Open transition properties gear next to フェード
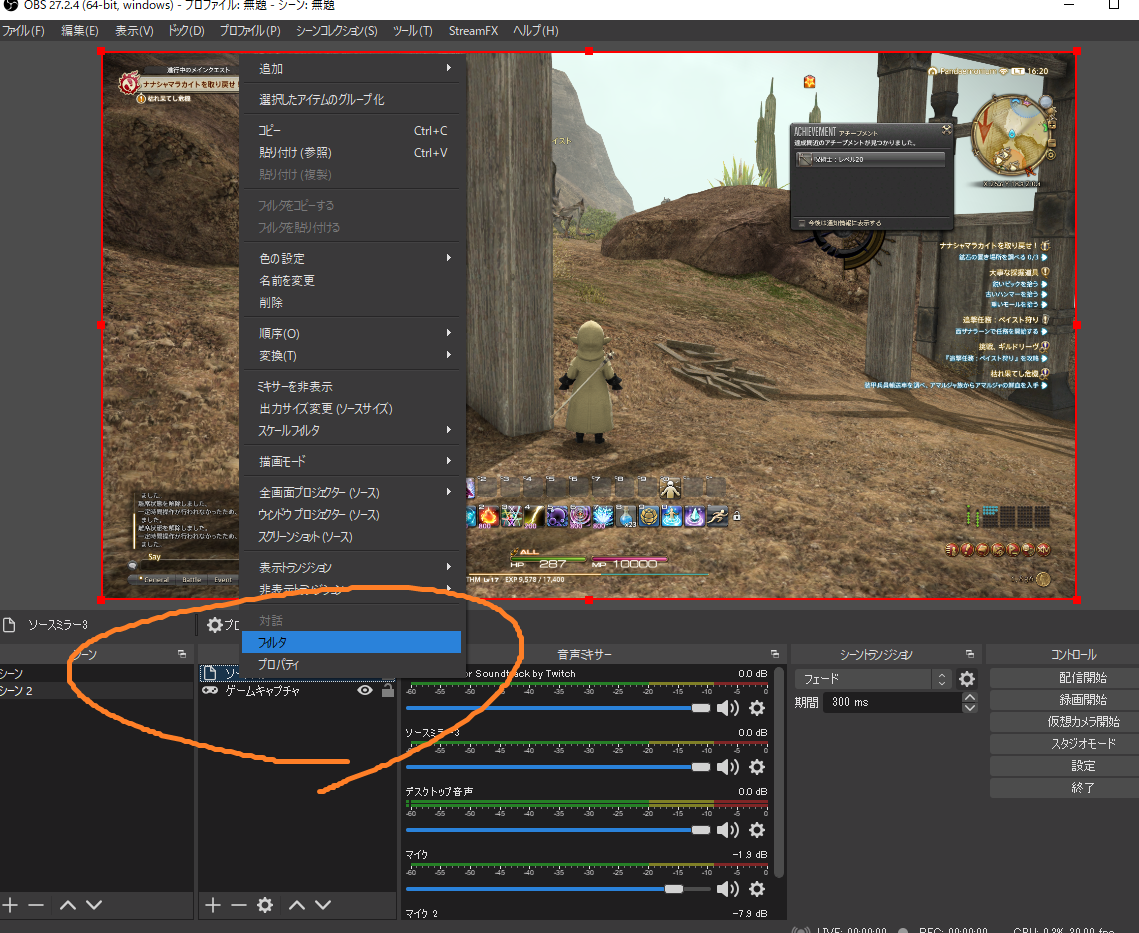This screenshot has width=1139, height=933. coord(965,678)
